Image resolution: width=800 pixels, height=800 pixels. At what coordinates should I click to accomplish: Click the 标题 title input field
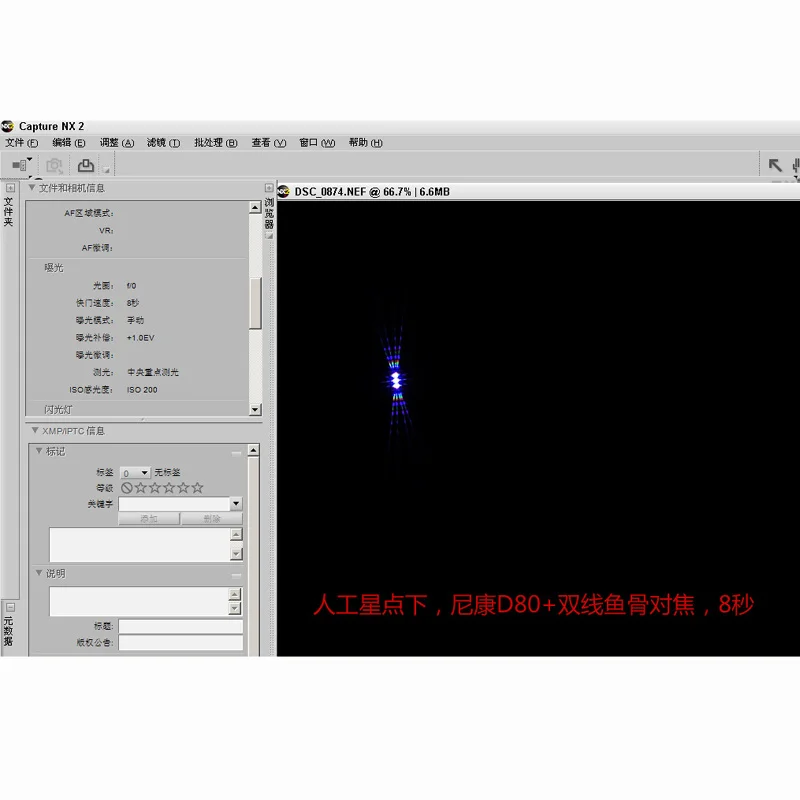[181, 627]
